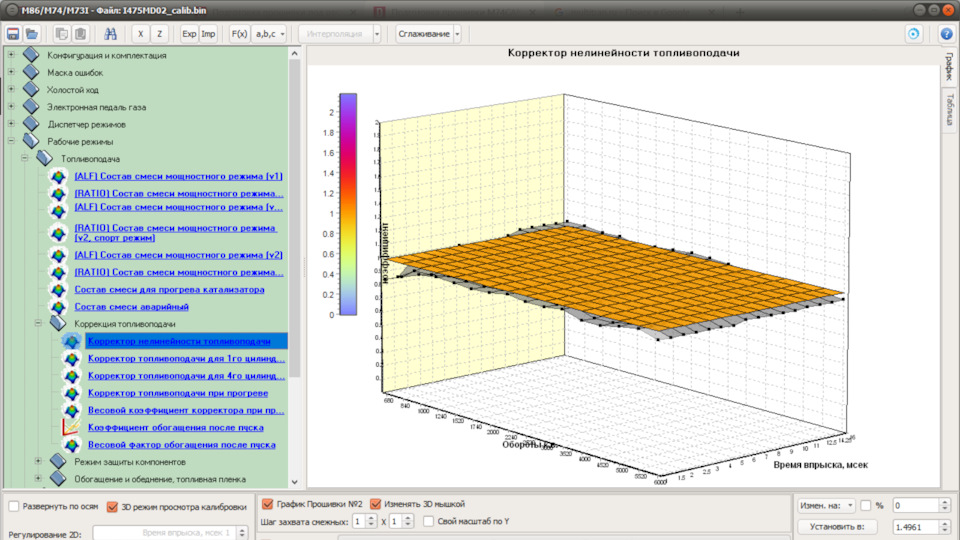Disable 3D режим просмотра калибровки checkbox
The image size is (960, 540).
click(x=112, y=506)
